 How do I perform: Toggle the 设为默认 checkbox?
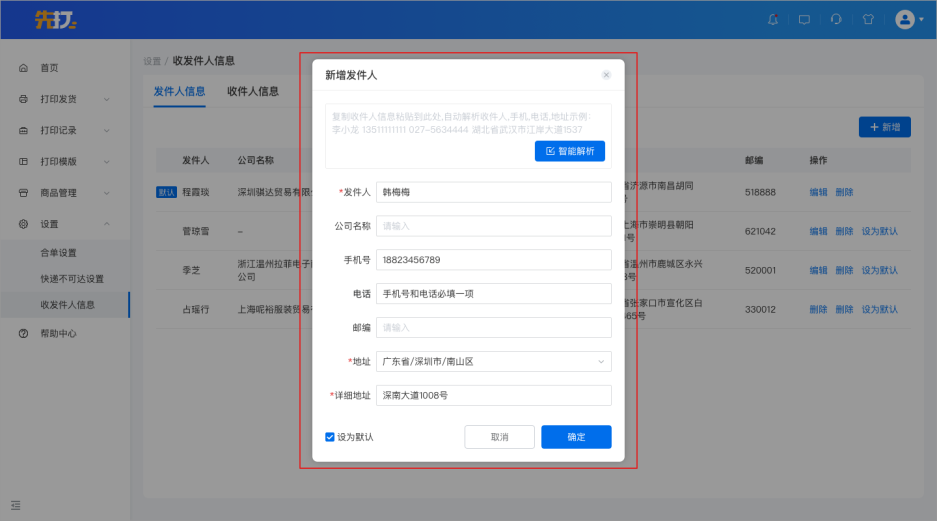(x=330, y=437)
